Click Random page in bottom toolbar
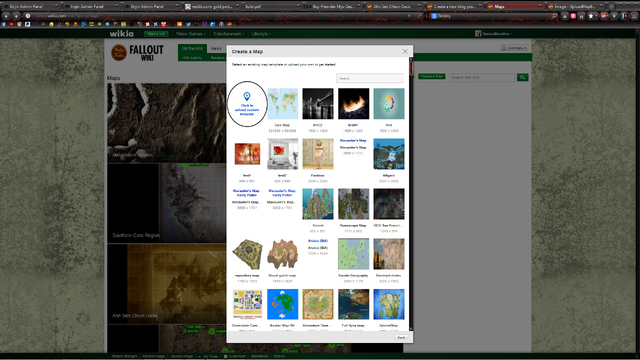The width and height of the screenshot is (640, 360). tap(153, 356)
